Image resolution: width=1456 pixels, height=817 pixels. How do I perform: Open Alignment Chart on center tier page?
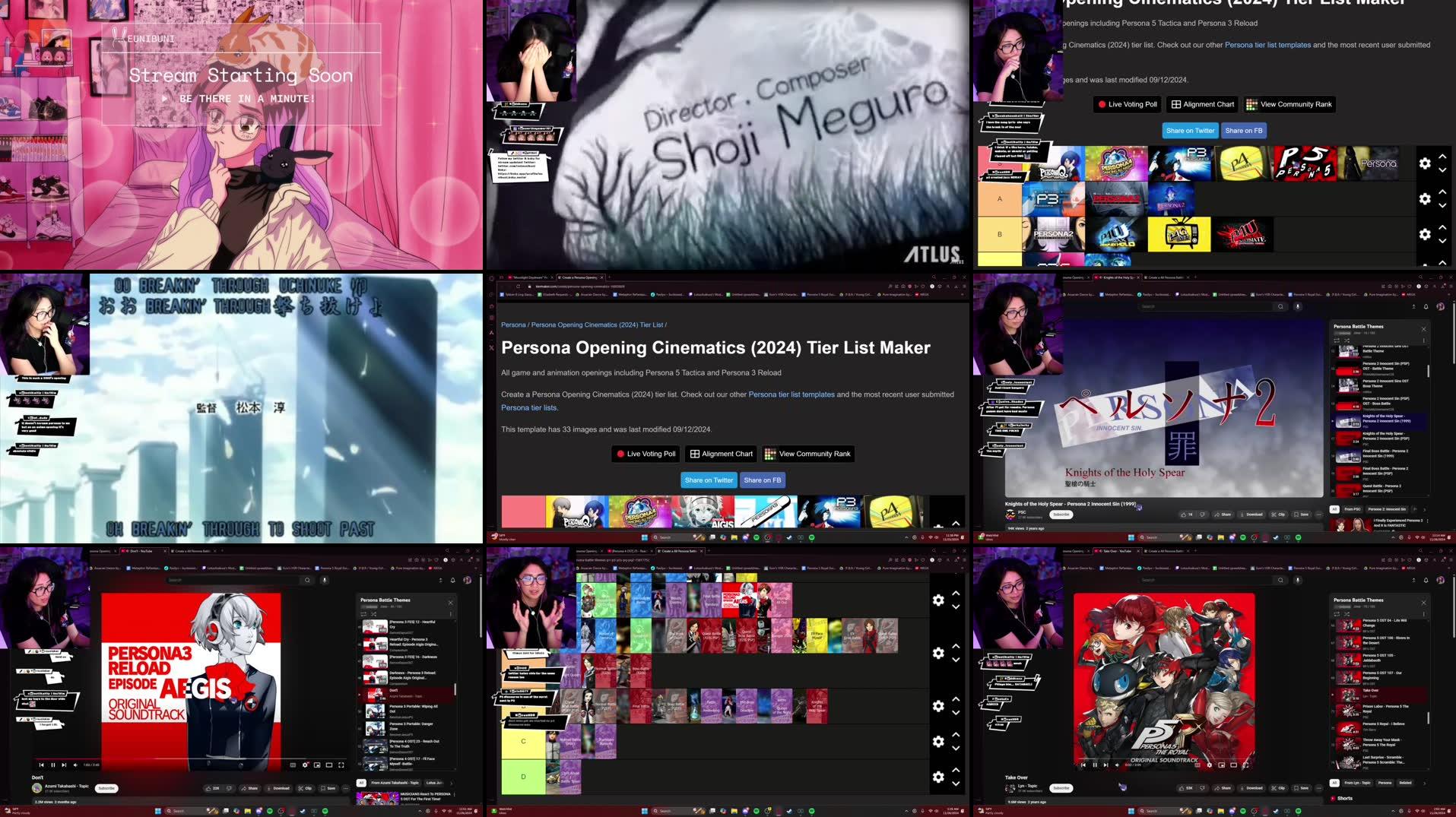(721, 454)
